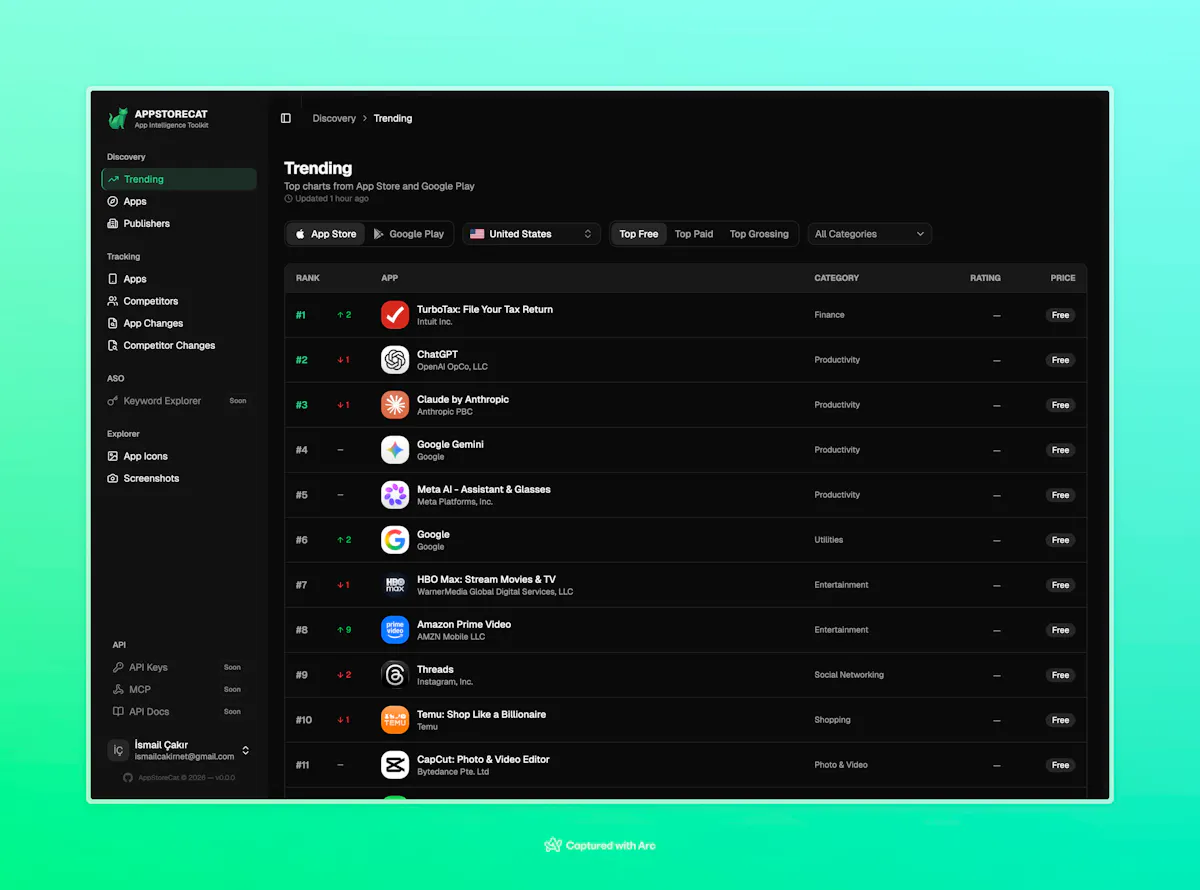Open the Meta AI app icon

395,495
